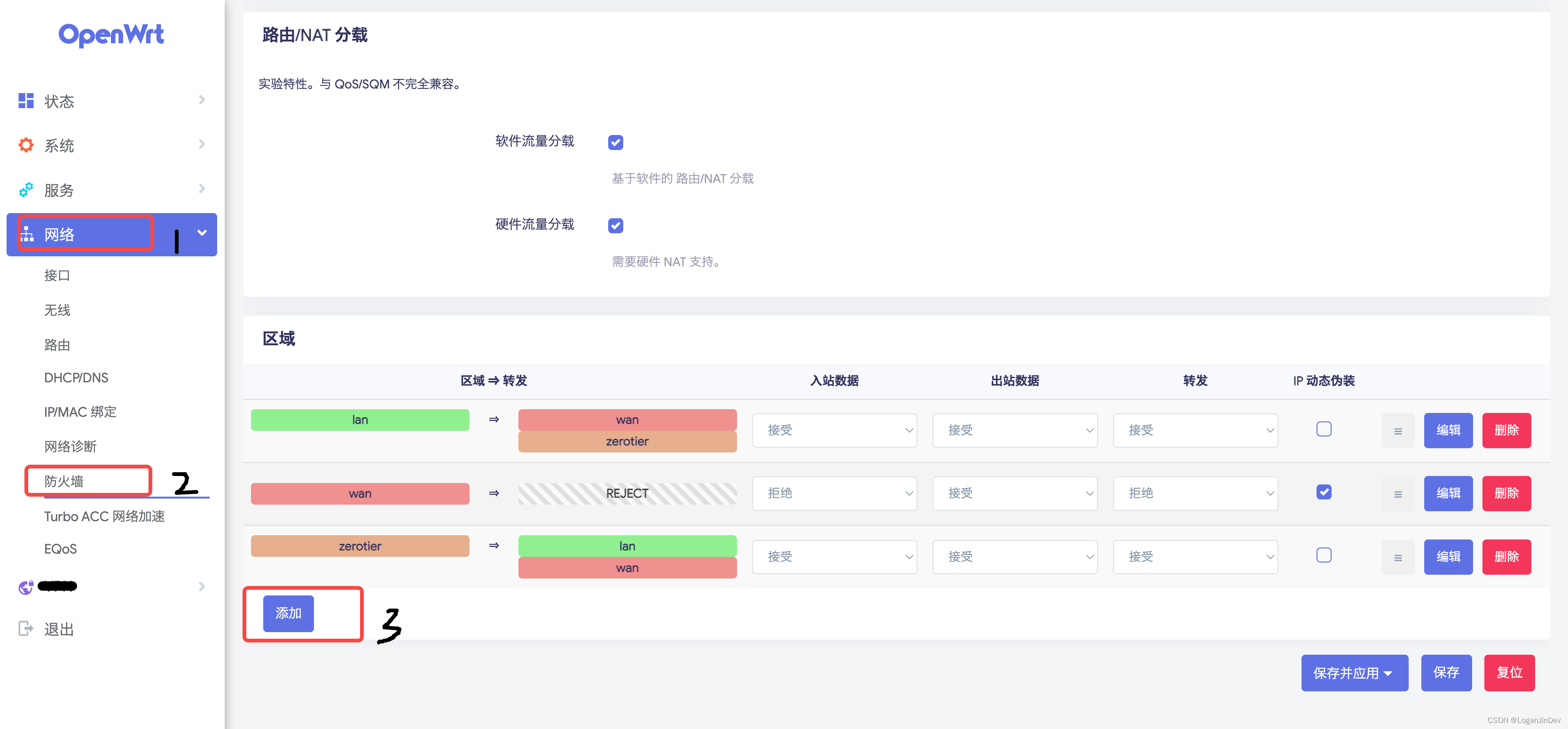The image size is (1568, 729).
Task: Click the 添加 button to add zone
Action: (x=289, y=613)
